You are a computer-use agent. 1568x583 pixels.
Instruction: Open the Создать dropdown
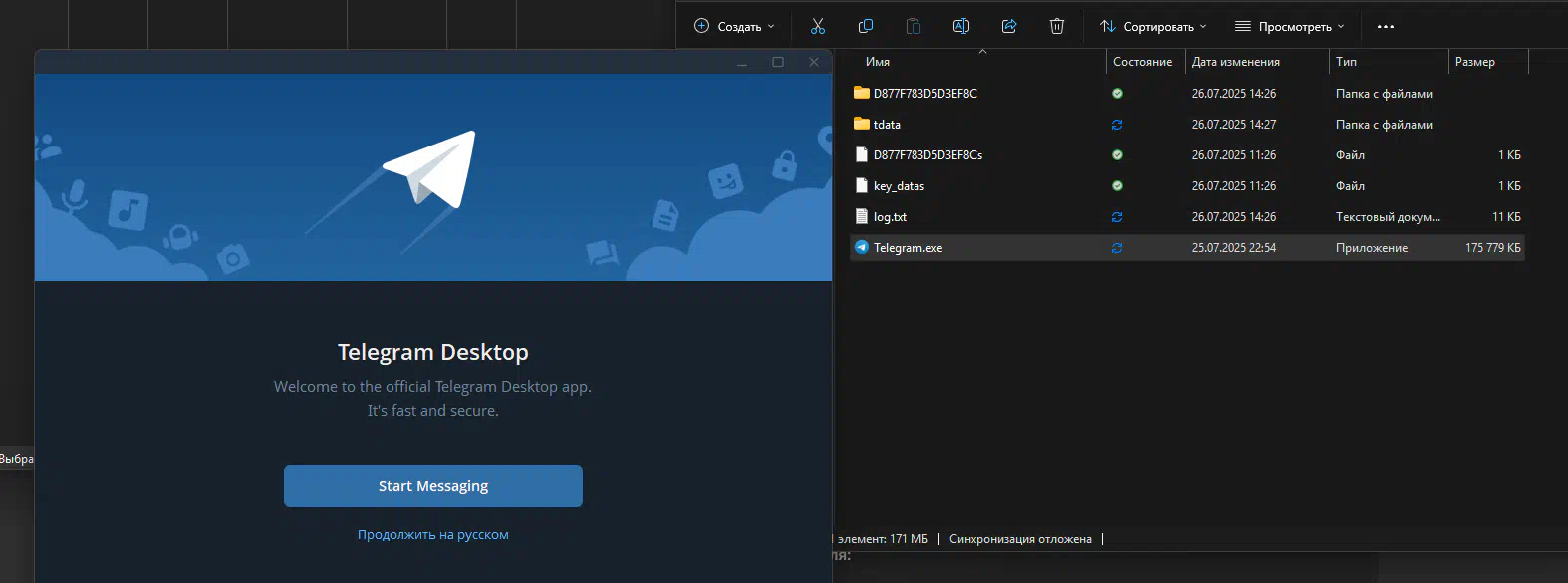tap(734, 27)
